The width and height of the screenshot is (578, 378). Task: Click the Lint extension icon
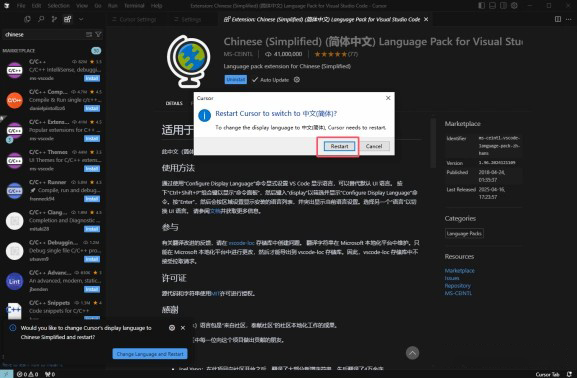(x=14, y=281)
